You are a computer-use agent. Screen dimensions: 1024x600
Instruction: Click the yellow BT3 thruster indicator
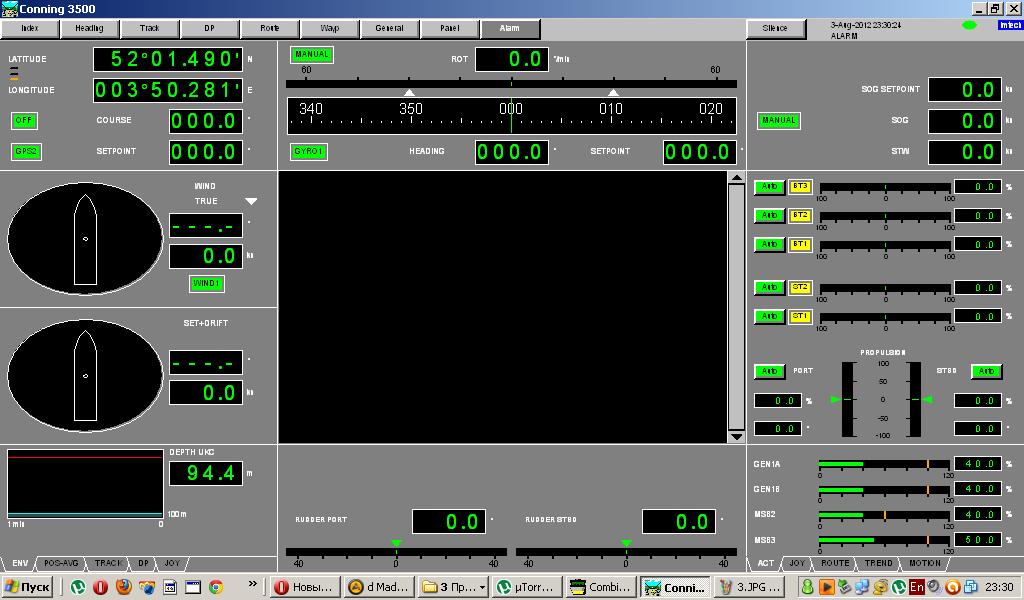[x=800, y=187]
